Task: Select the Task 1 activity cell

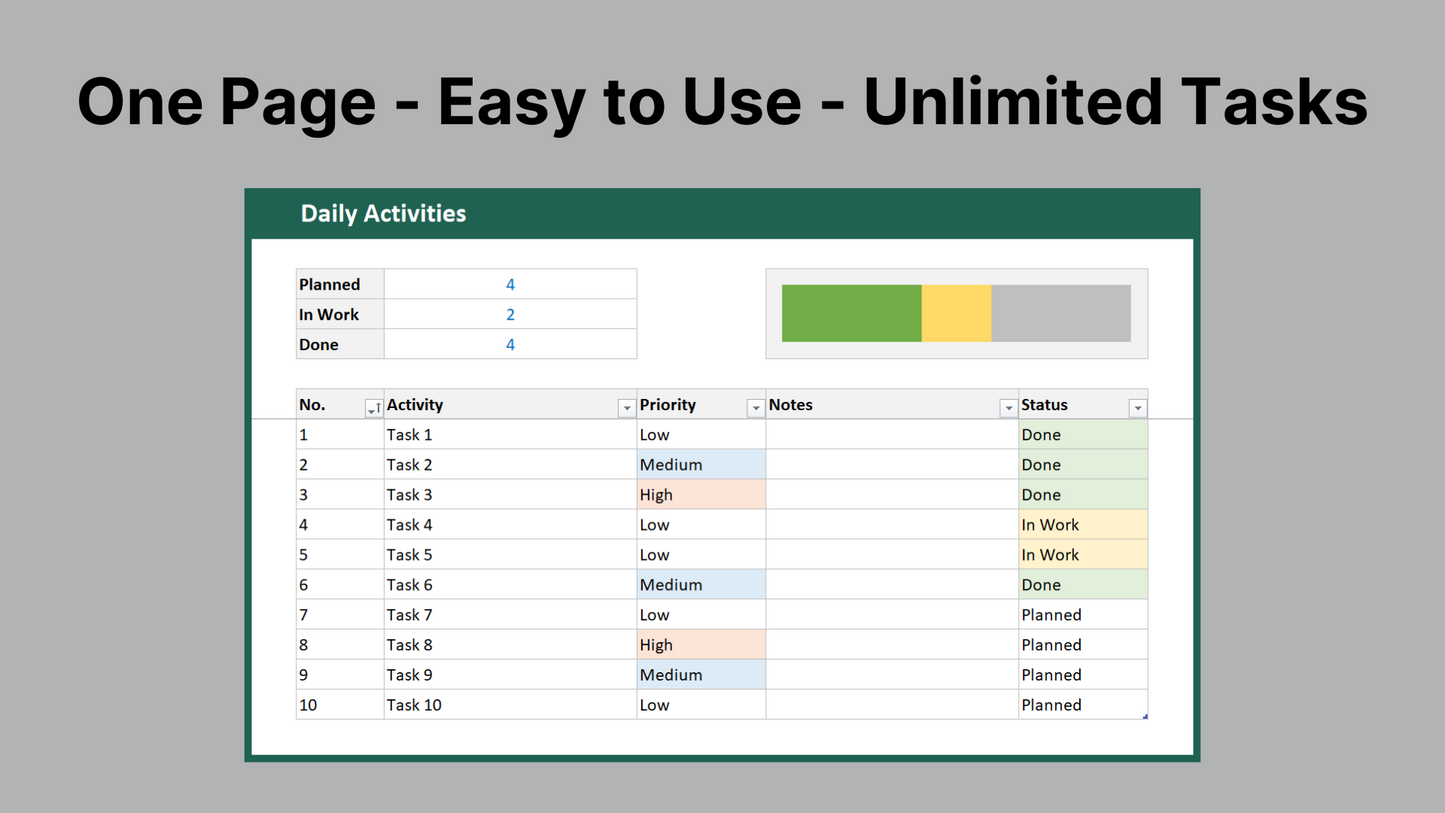Action: [x=510, y=435]
